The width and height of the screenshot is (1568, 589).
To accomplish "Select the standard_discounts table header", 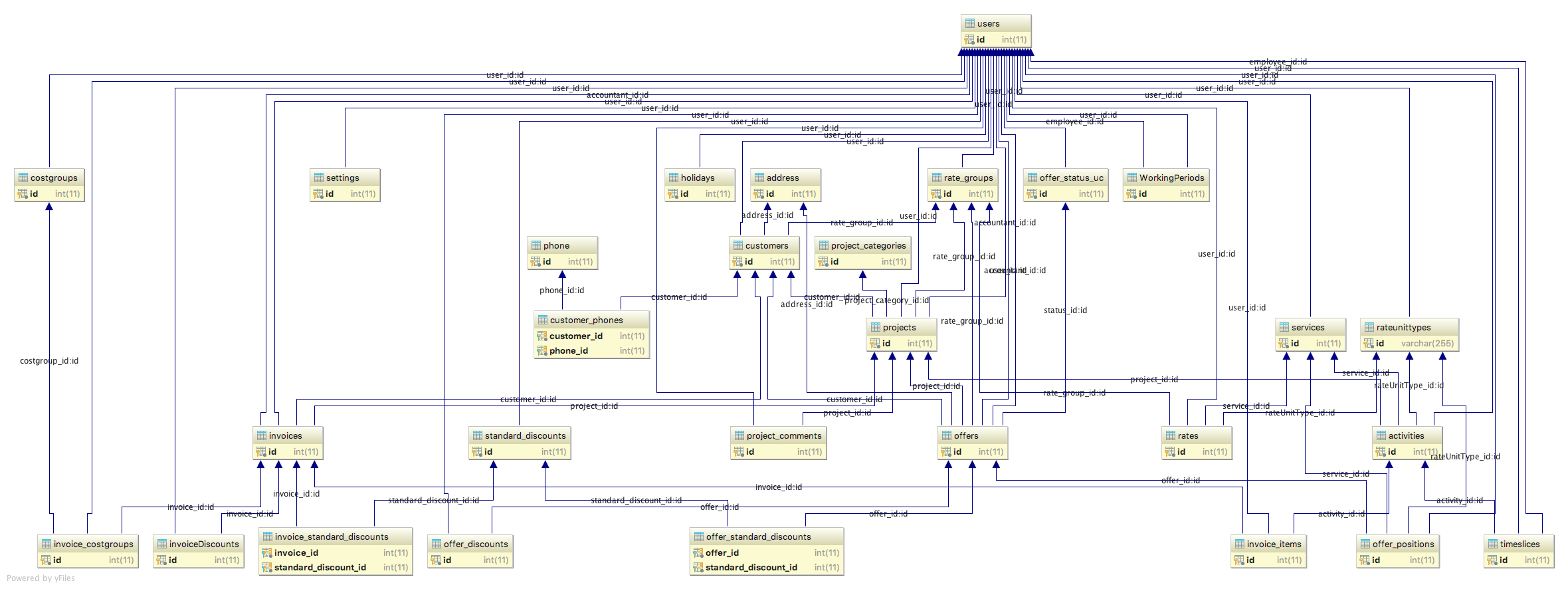I will click(520, 435).
